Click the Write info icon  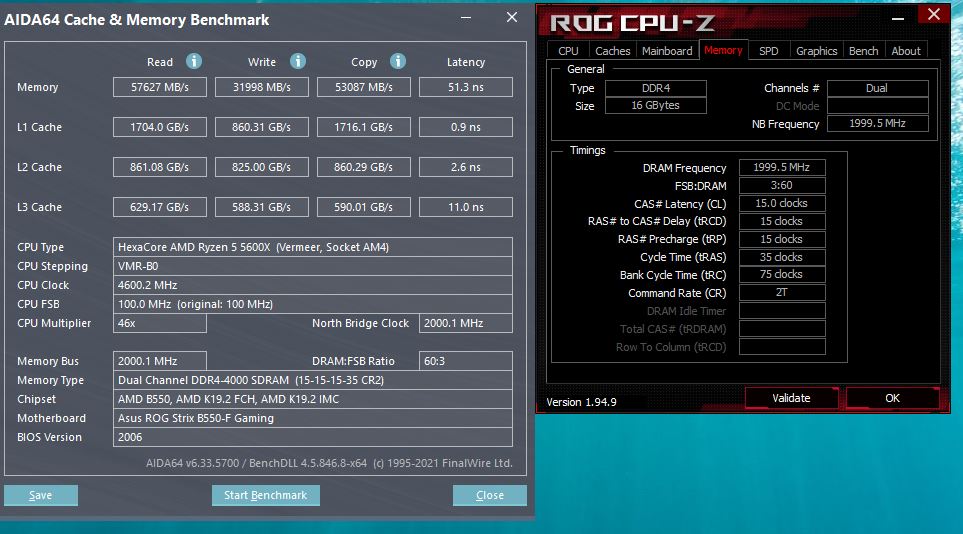298,61
